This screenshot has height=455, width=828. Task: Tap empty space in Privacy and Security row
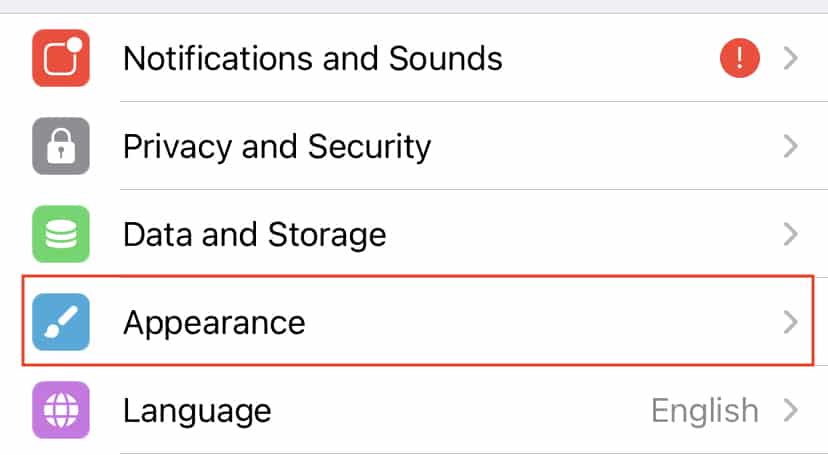(607, 146)
